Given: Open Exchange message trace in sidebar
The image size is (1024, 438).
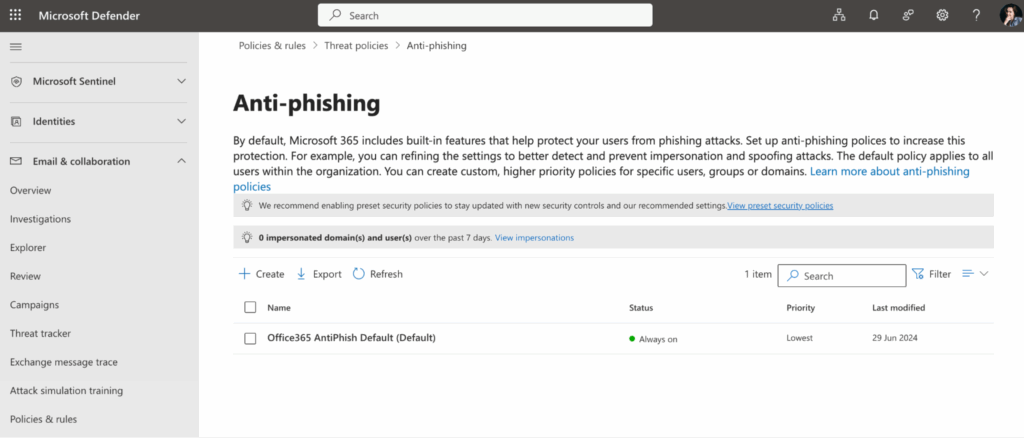Looking at the screenshot, I should pyautogui.click(x=64, y=362).
